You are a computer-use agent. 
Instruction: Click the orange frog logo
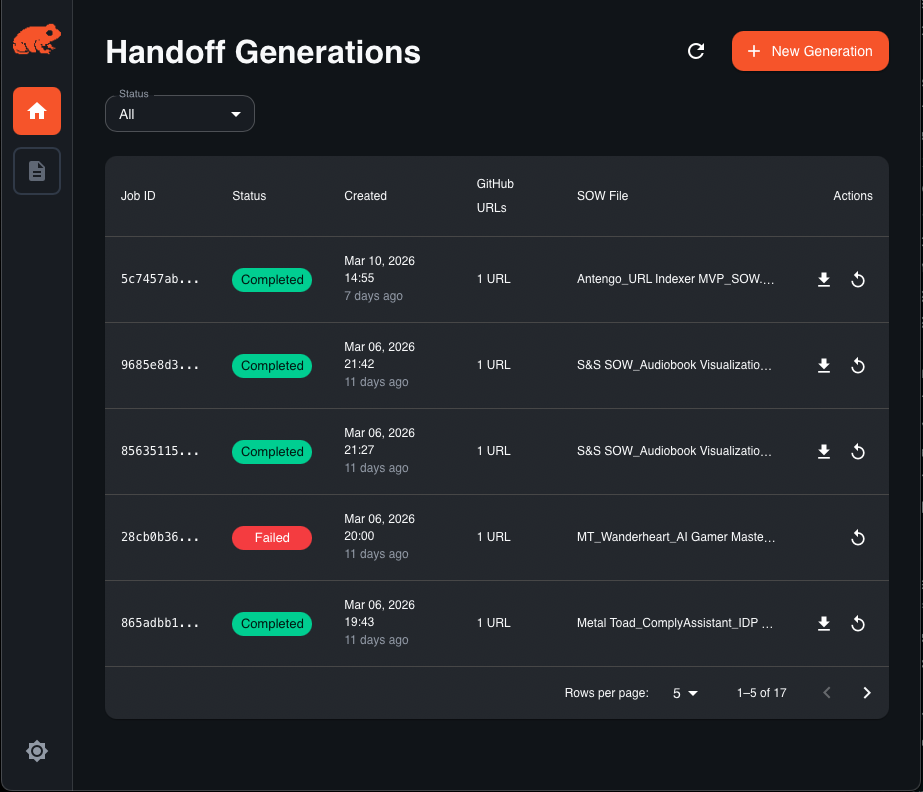[36, 39]
